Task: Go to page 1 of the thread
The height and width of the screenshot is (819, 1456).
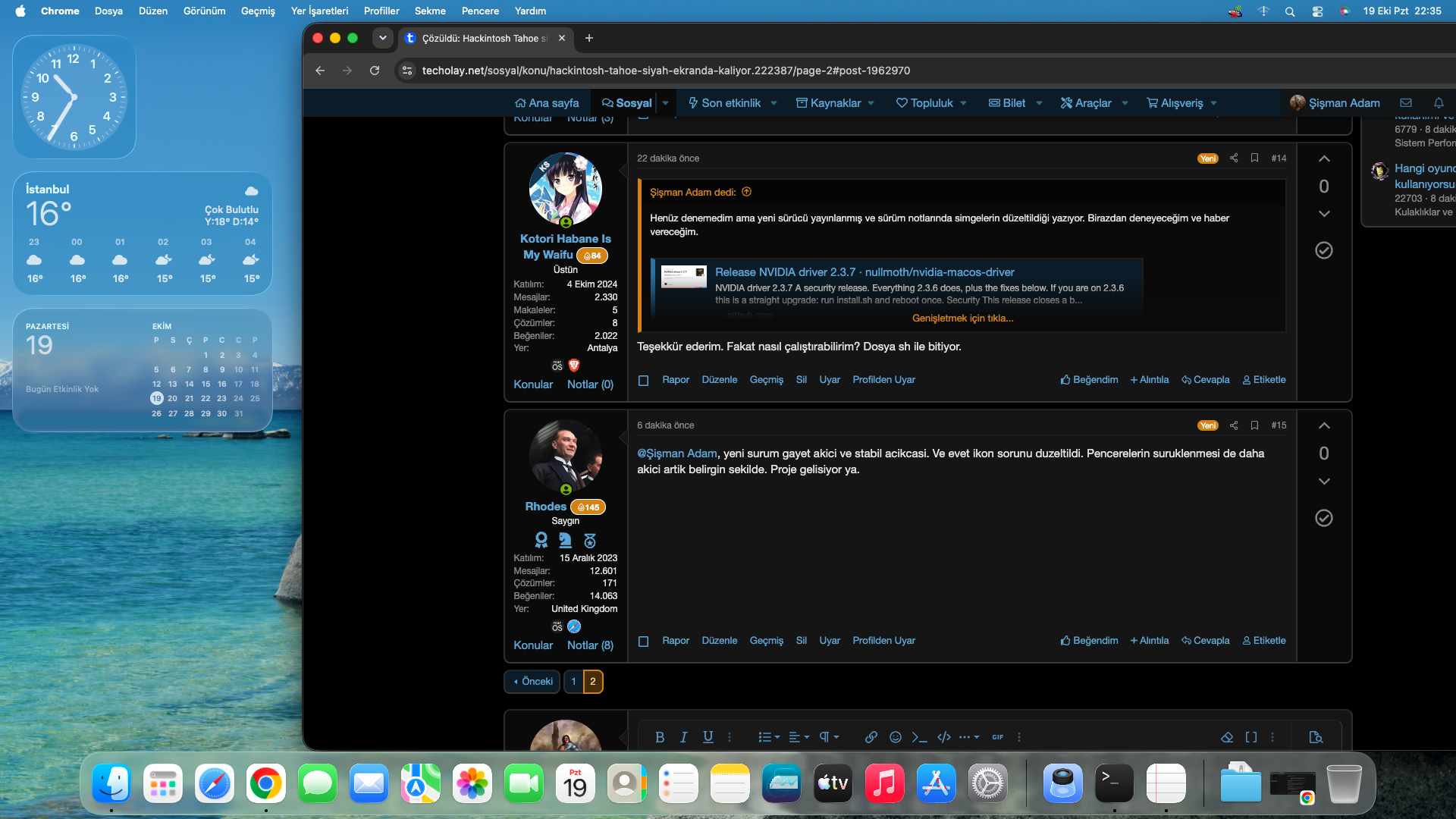Action: pos(573,682)
